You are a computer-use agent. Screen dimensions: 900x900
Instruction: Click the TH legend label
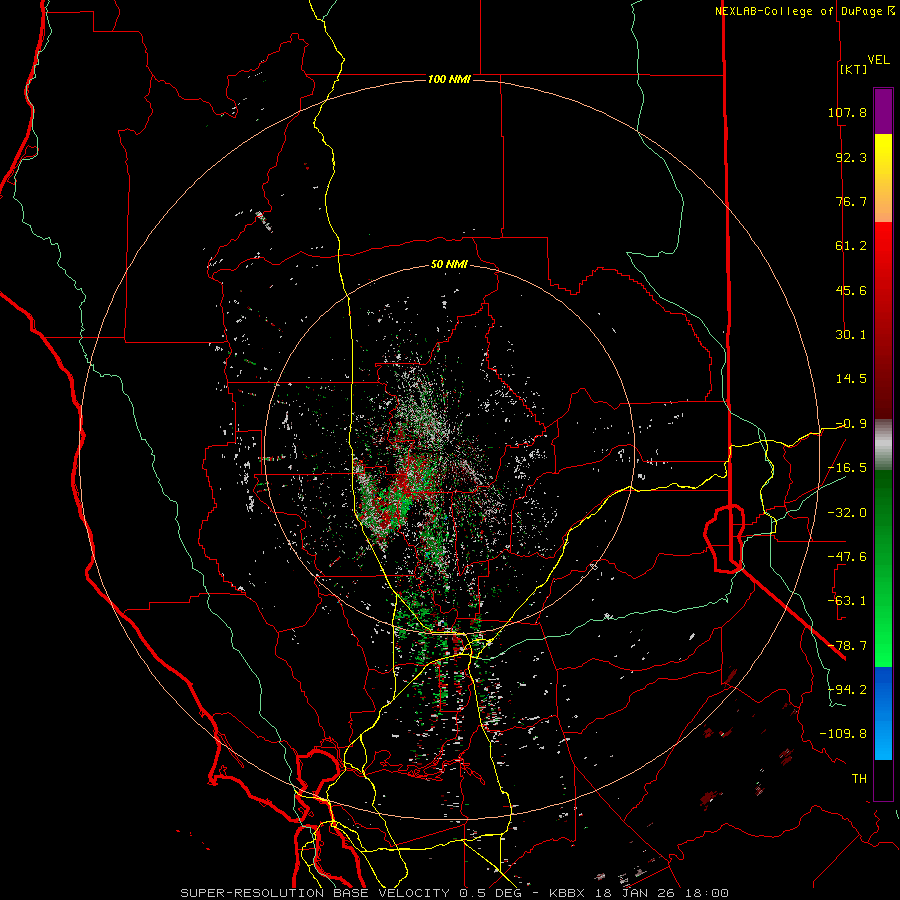coord(859,779)
